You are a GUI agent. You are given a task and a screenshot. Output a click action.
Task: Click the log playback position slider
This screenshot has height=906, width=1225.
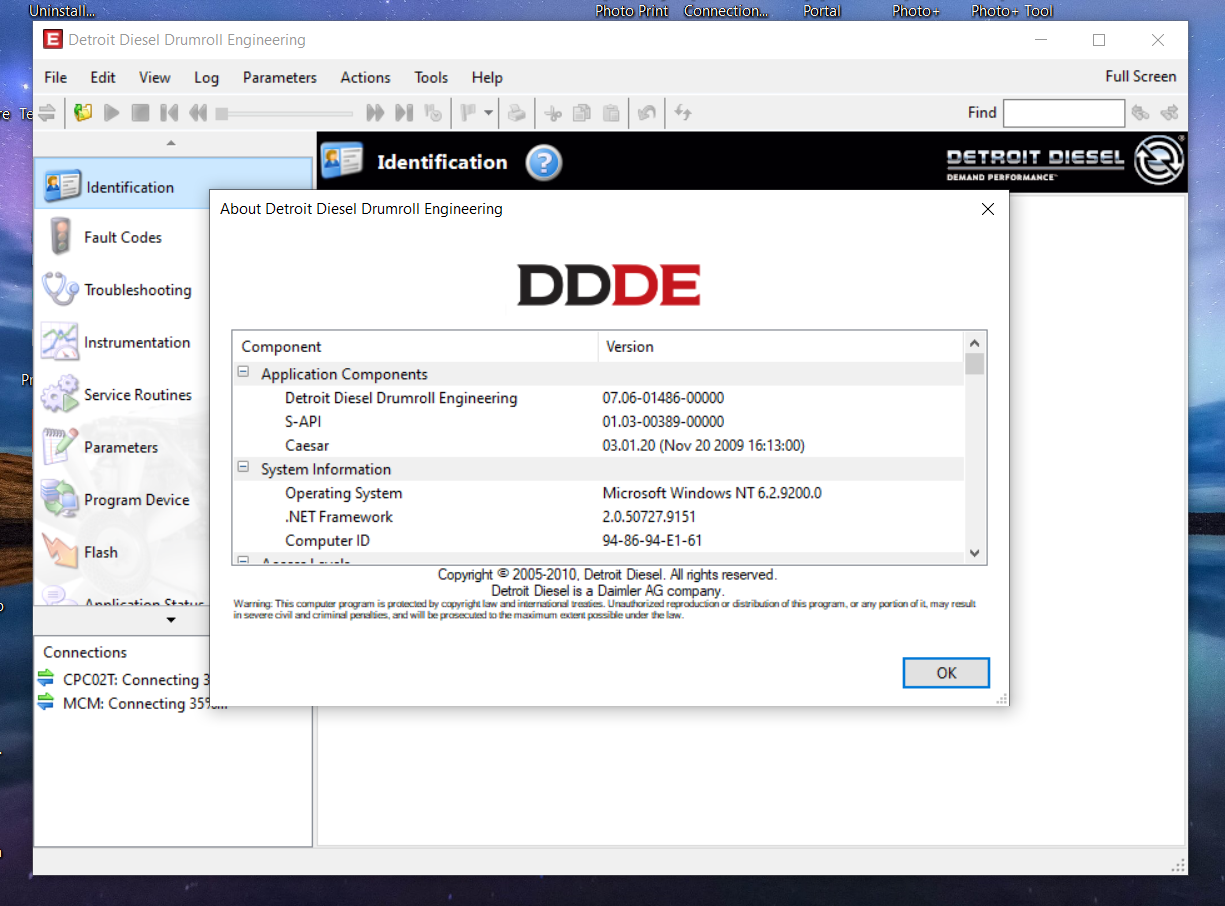coord(284,114)
